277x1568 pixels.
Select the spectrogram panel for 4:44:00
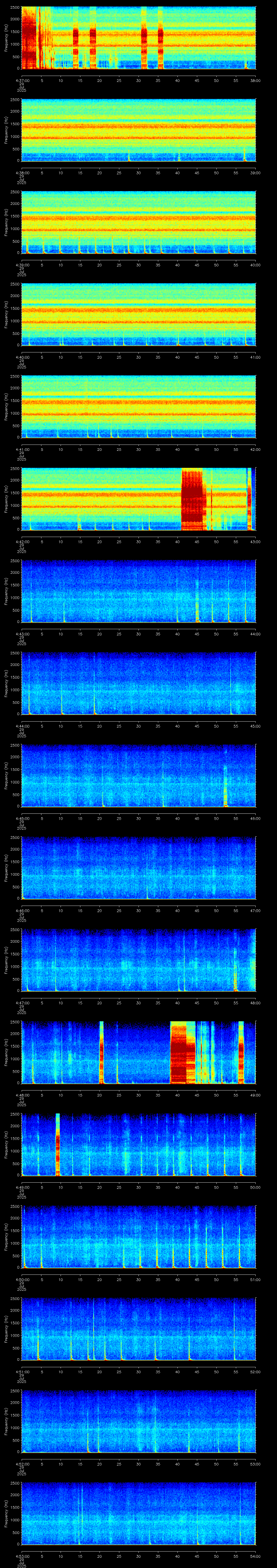click(138, 683)
